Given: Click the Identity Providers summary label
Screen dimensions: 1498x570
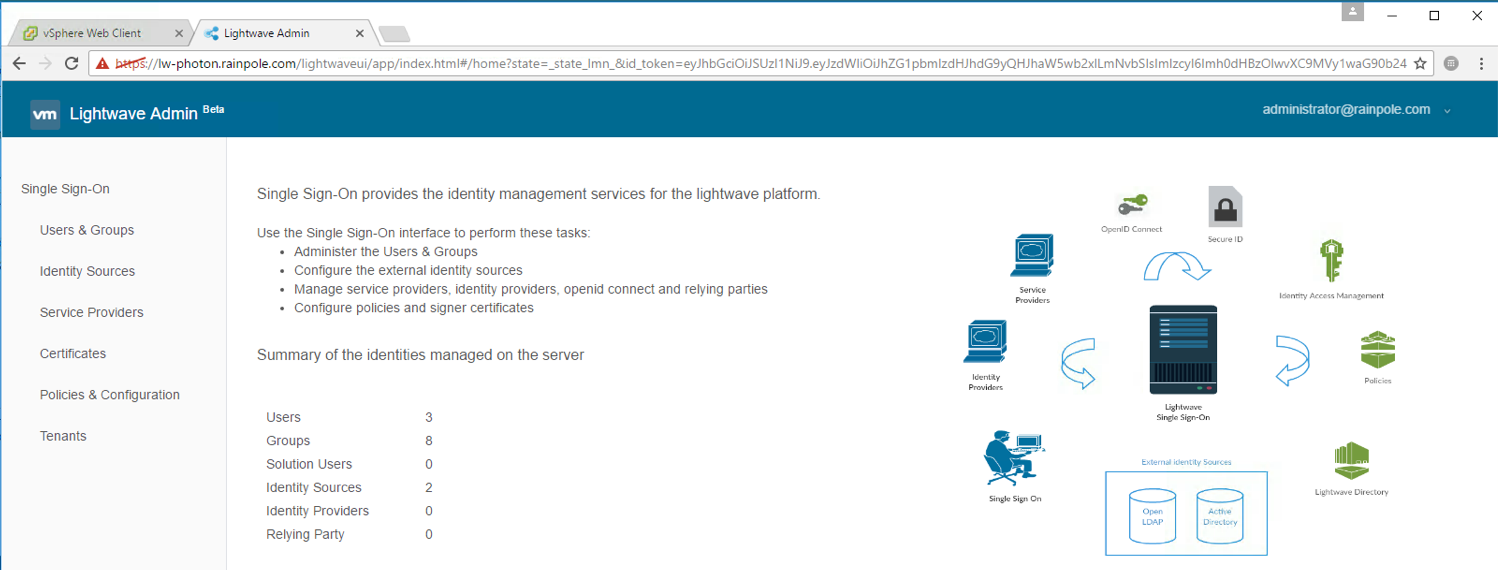Looking at the screenshot, I should click(x=318, y=511).
